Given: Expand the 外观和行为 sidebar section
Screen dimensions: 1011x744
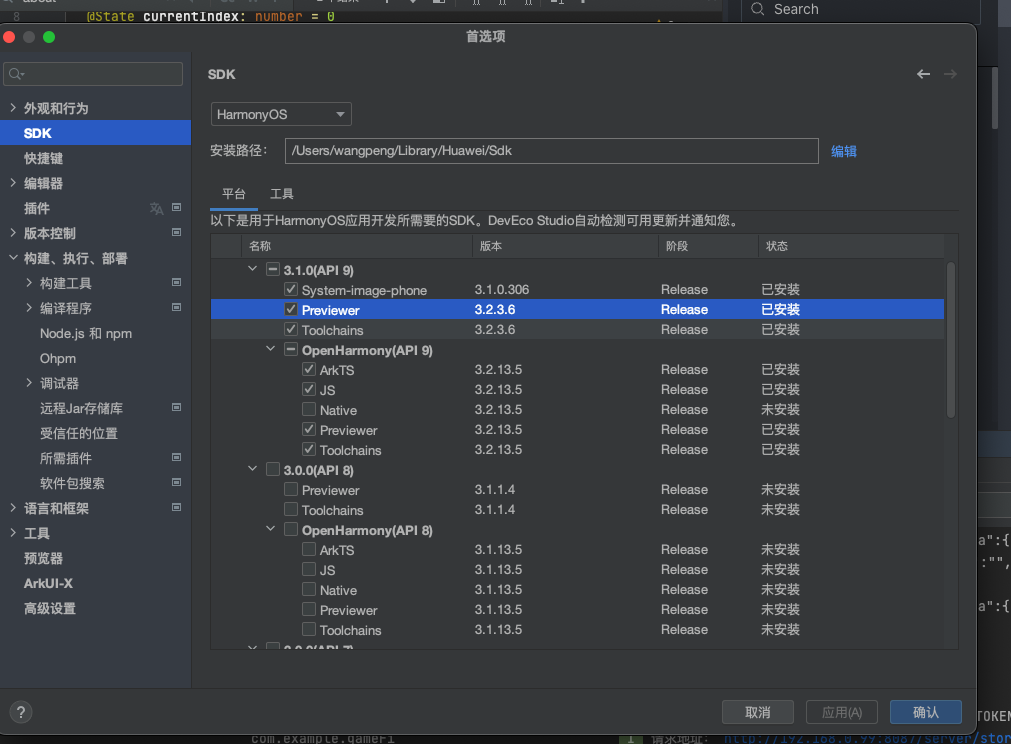Looking at the screenshot, I should click(13, 108).
